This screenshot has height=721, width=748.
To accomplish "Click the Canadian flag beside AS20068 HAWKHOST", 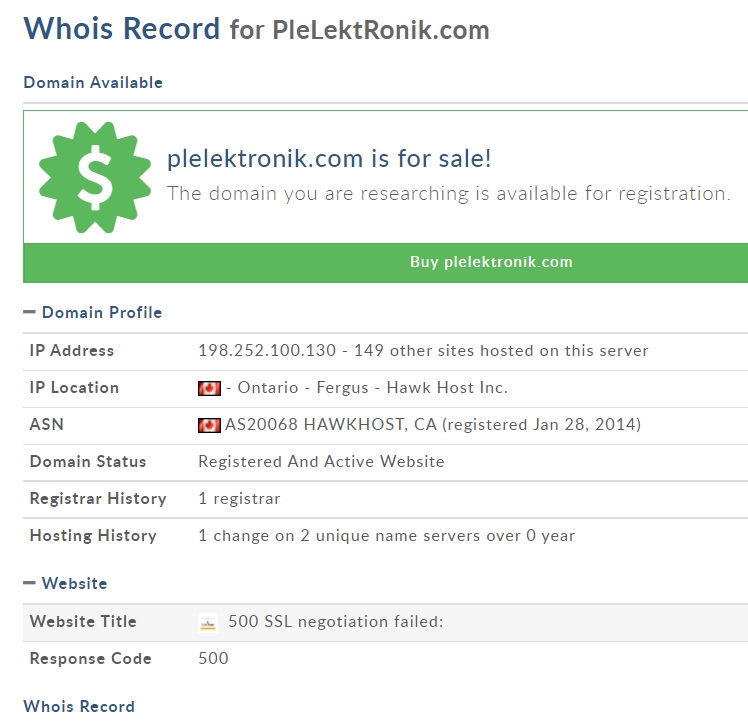I will [x=209, y=425].
